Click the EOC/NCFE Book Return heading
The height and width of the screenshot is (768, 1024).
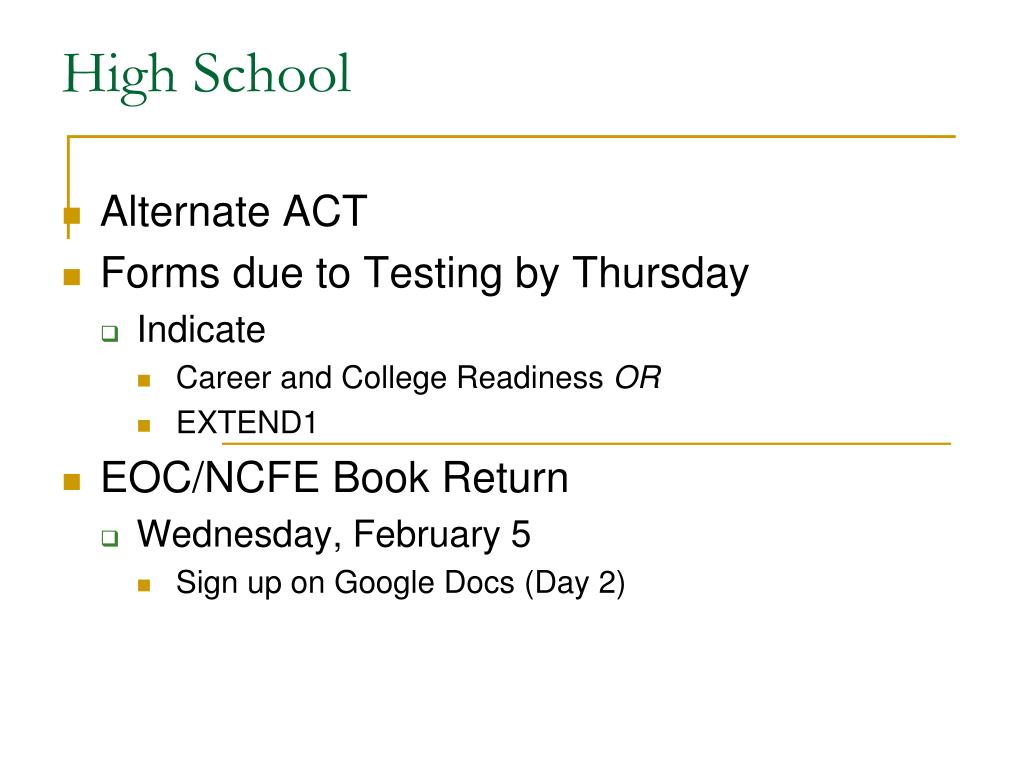(x=334, y=477)
